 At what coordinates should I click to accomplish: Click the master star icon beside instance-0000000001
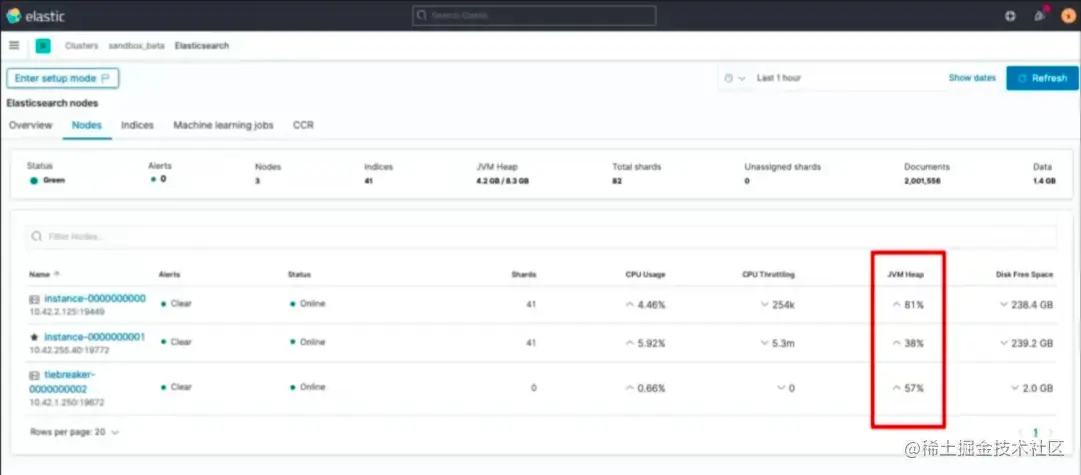click(x=34, y=337)
